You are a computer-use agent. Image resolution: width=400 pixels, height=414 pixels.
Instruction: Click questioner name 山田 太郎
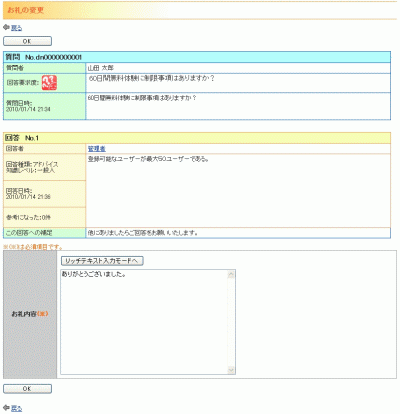click(x=101, y=68)
